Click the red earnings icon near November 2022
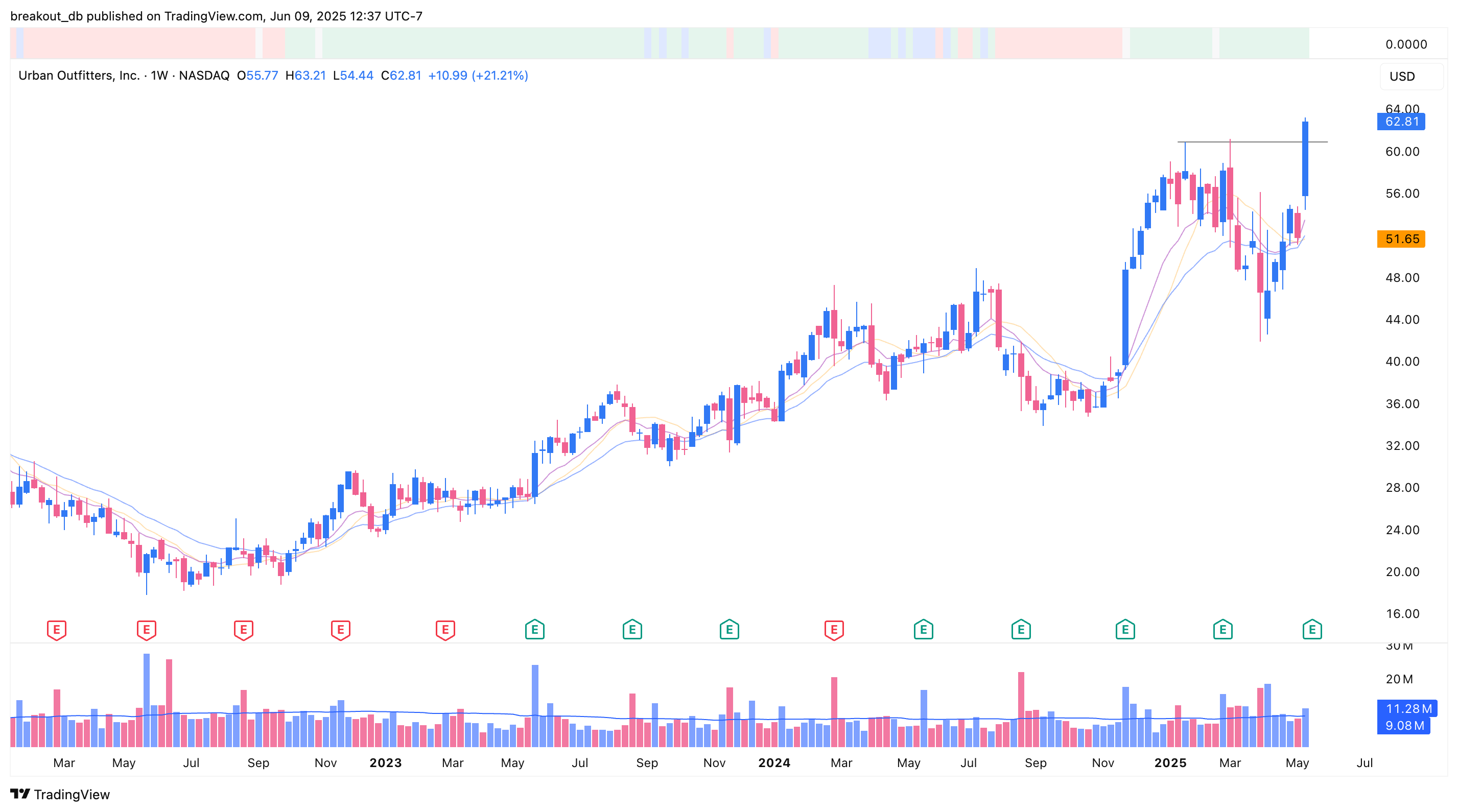 tap(340, 629)
